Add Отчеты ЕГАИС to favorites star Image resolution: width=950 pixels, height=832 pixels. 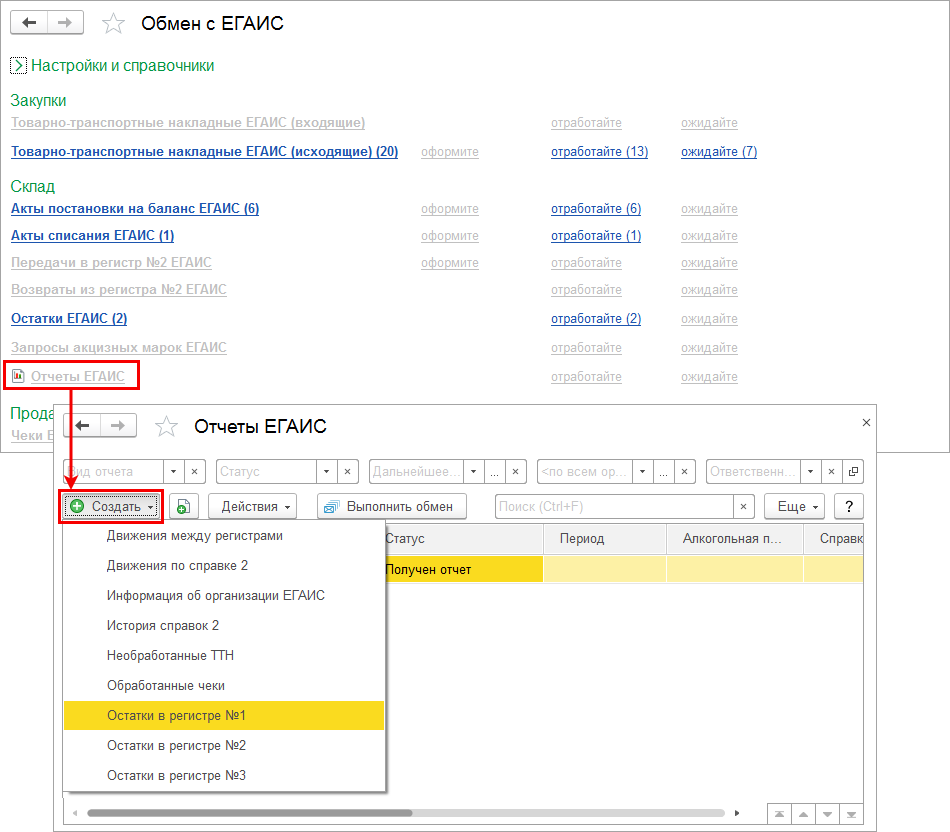(x=166, y=427)
